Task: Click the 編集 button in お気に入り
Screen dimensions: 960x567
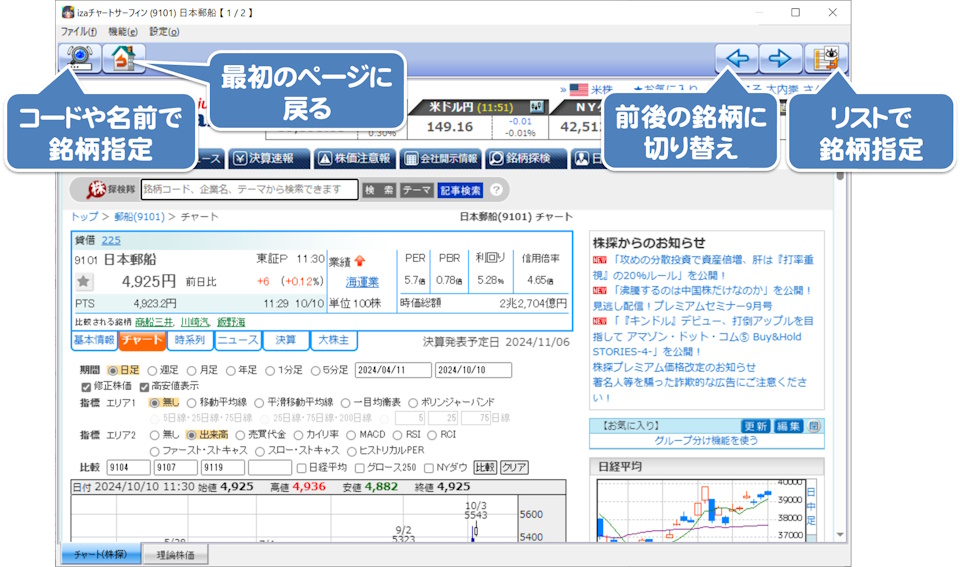Action: (x=788, y=426)
